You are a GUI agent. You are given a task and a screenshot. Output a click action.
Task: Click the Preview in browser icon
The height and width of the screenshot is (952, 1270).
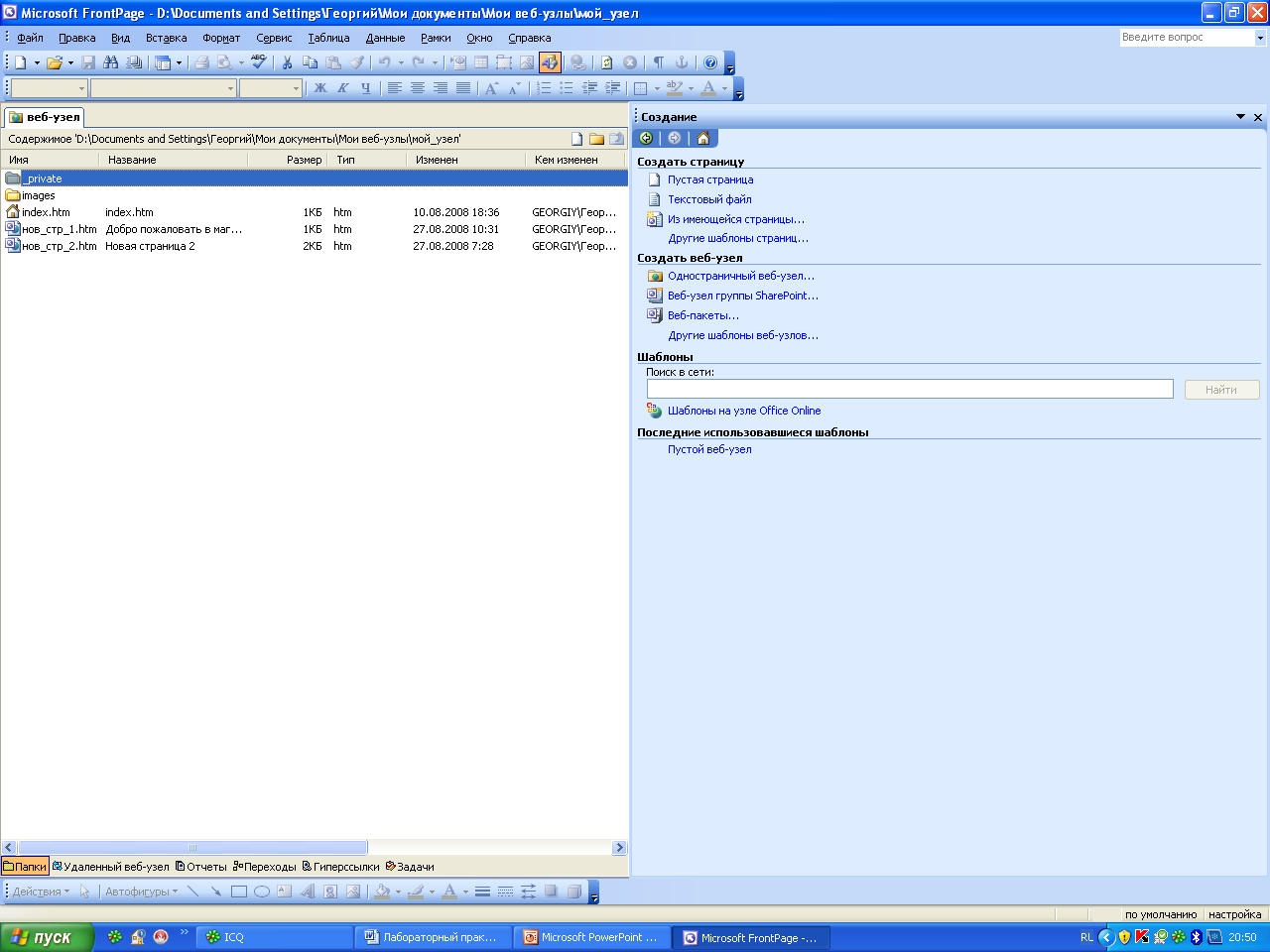coord(225,62)
